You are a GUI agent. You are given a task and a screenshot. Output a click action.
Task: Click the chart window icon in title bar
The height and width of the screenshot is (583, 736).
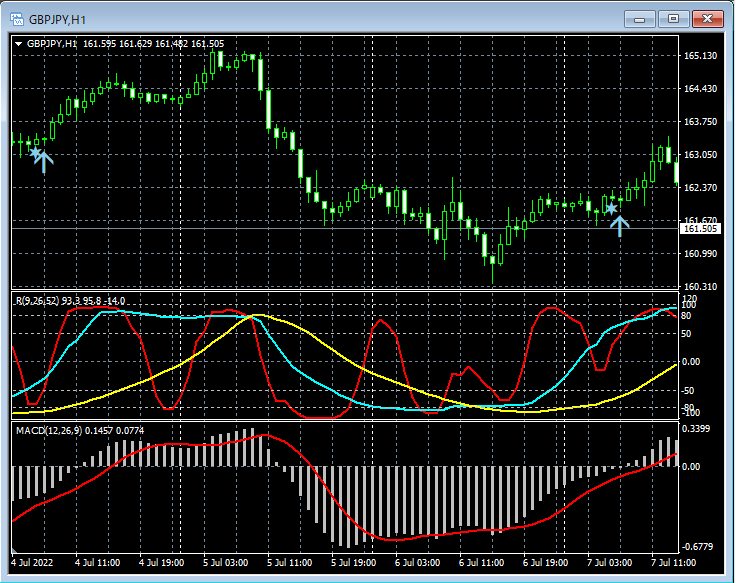[16, 19]
